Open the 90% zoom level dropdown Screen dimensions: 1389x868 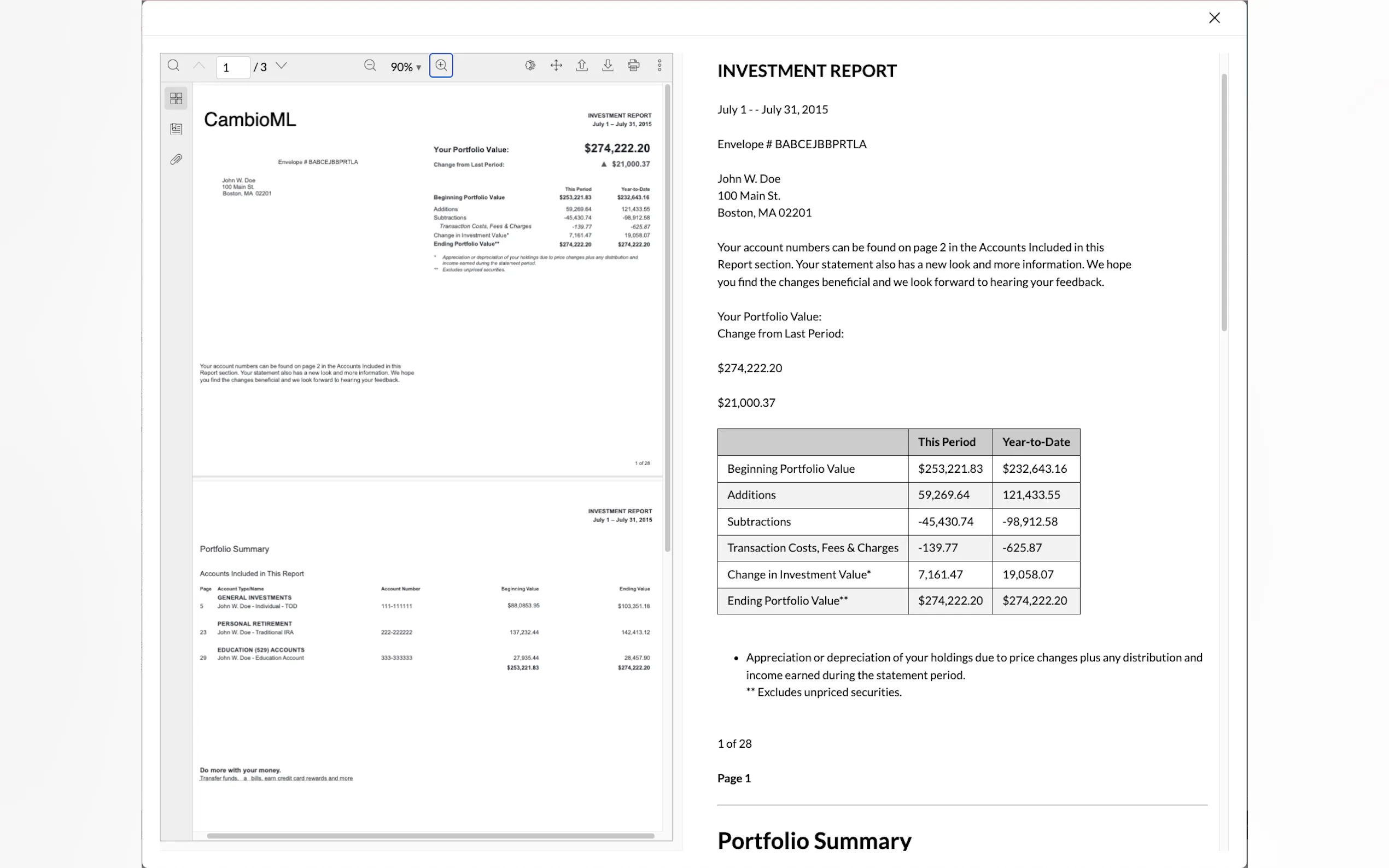click(x=405, y=67)
